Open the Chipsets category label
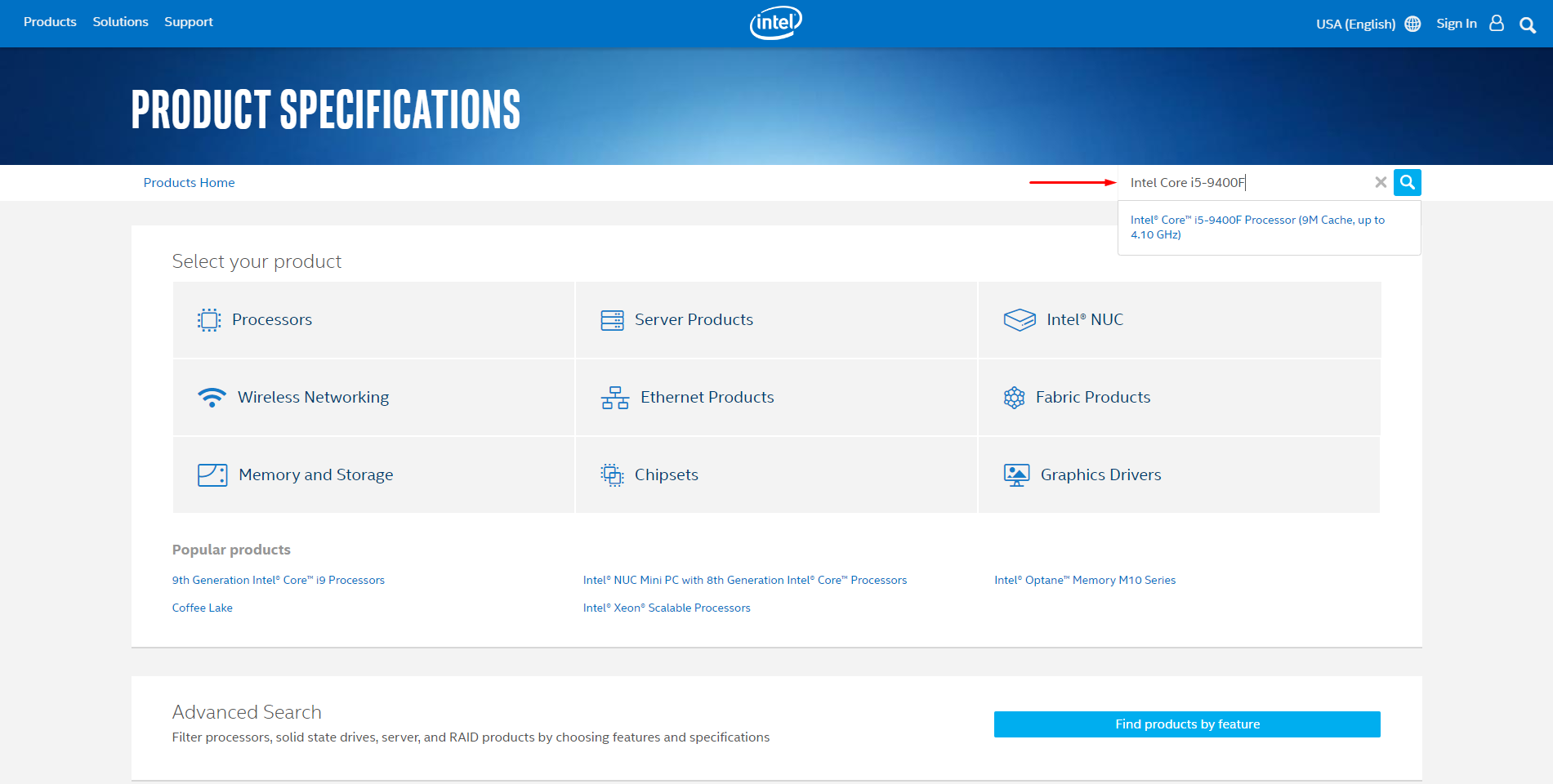This screenshot has width=1553, height=784. [x=666, y=475]
